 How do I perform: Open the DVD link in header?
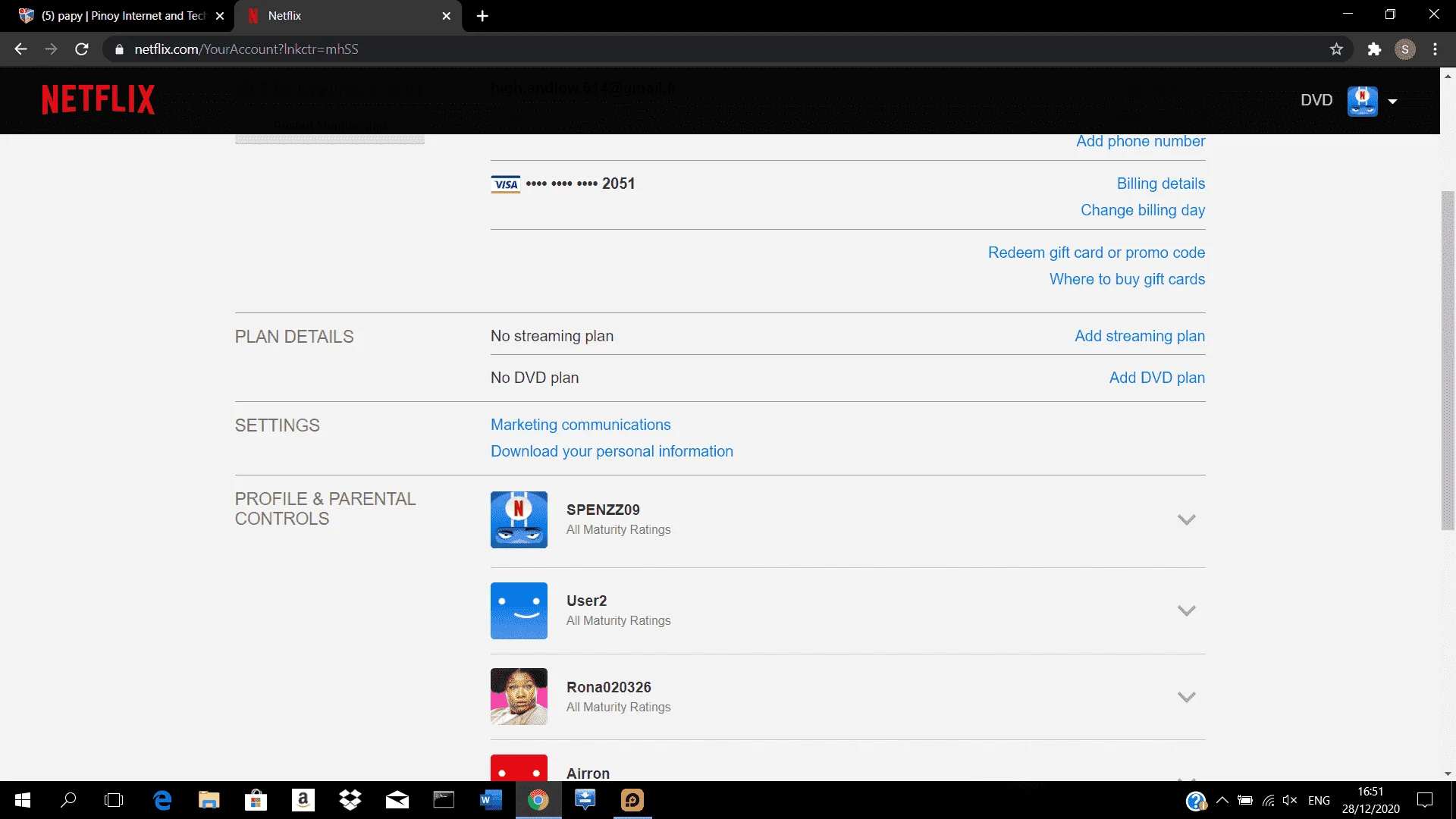point(1316,100)
